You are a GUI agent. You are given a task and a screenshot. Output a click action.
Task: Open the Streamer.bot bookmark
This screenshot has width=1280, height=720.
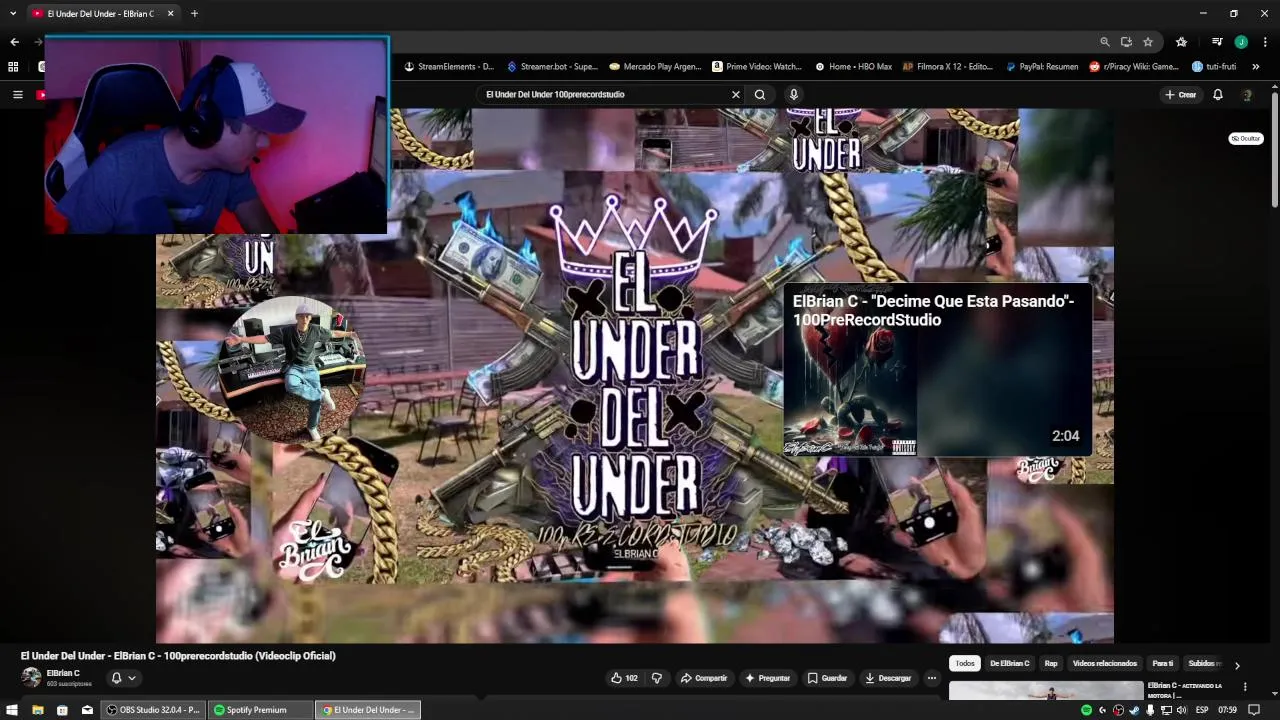(552, 67)
